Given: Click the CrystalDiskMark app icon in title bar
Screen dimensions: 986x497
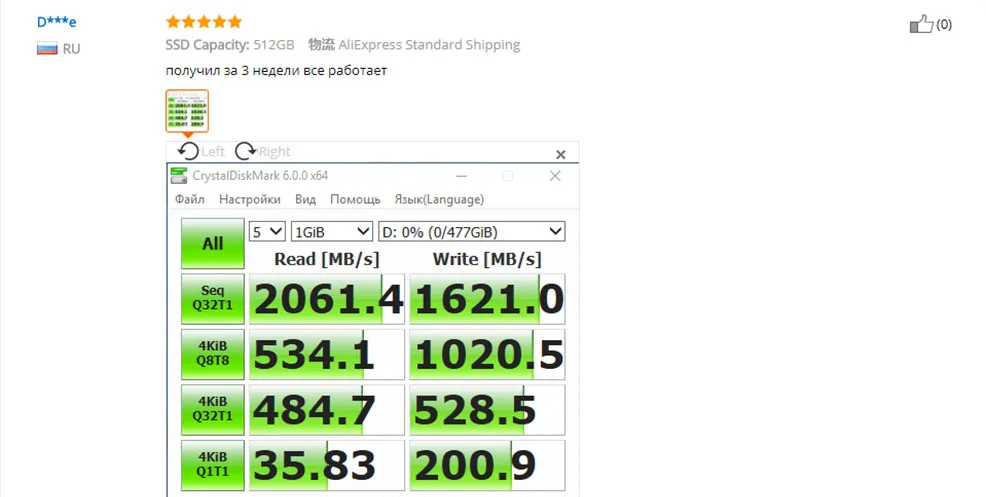Looking at the screenshot, I should click(179, 176).
